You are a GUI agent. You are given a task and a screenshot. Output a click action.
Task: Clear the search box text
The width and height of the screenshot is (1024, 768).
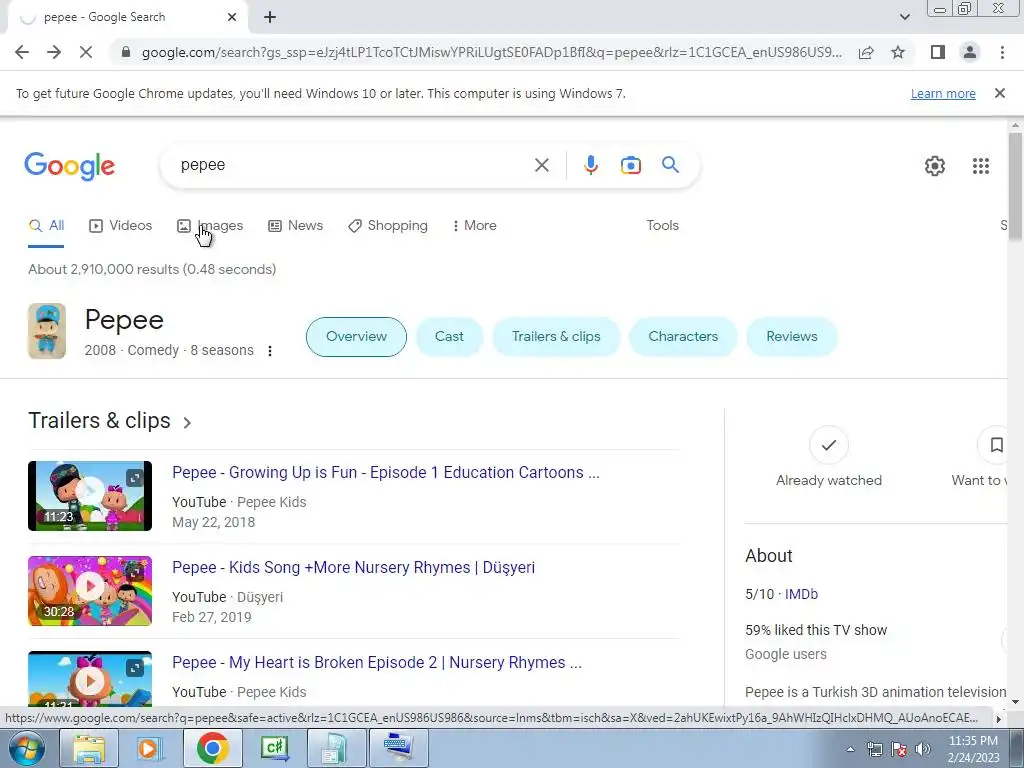(541, 165)
